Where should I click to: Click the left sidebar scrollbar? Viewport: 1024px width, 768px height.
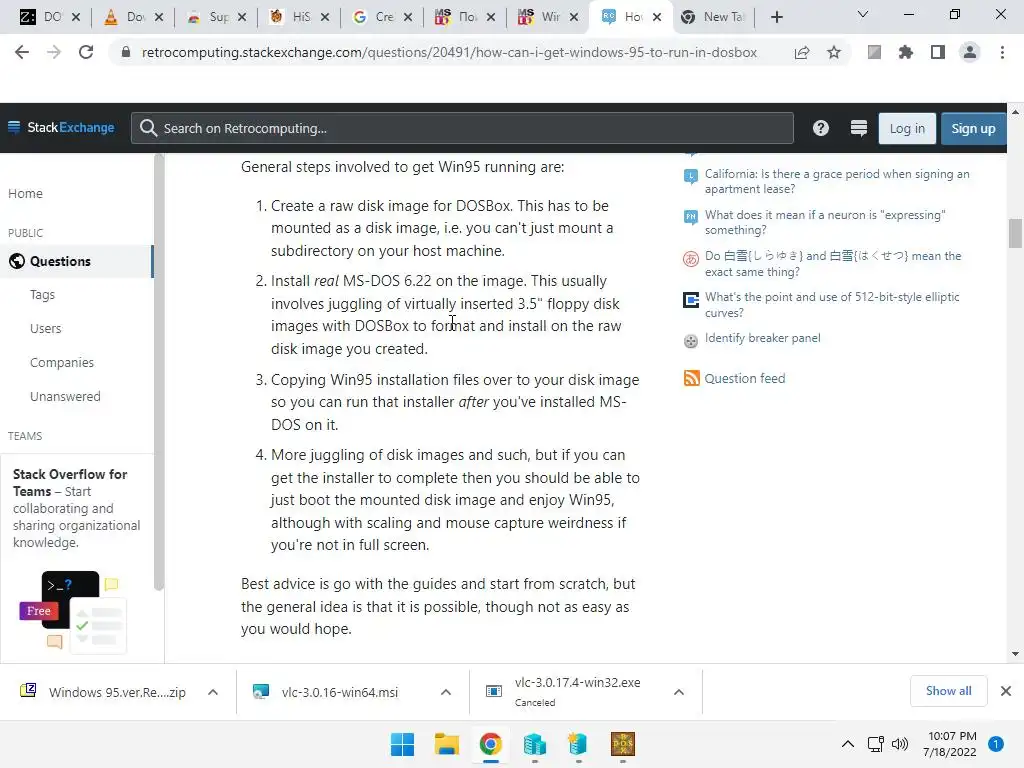click(159, 372)
